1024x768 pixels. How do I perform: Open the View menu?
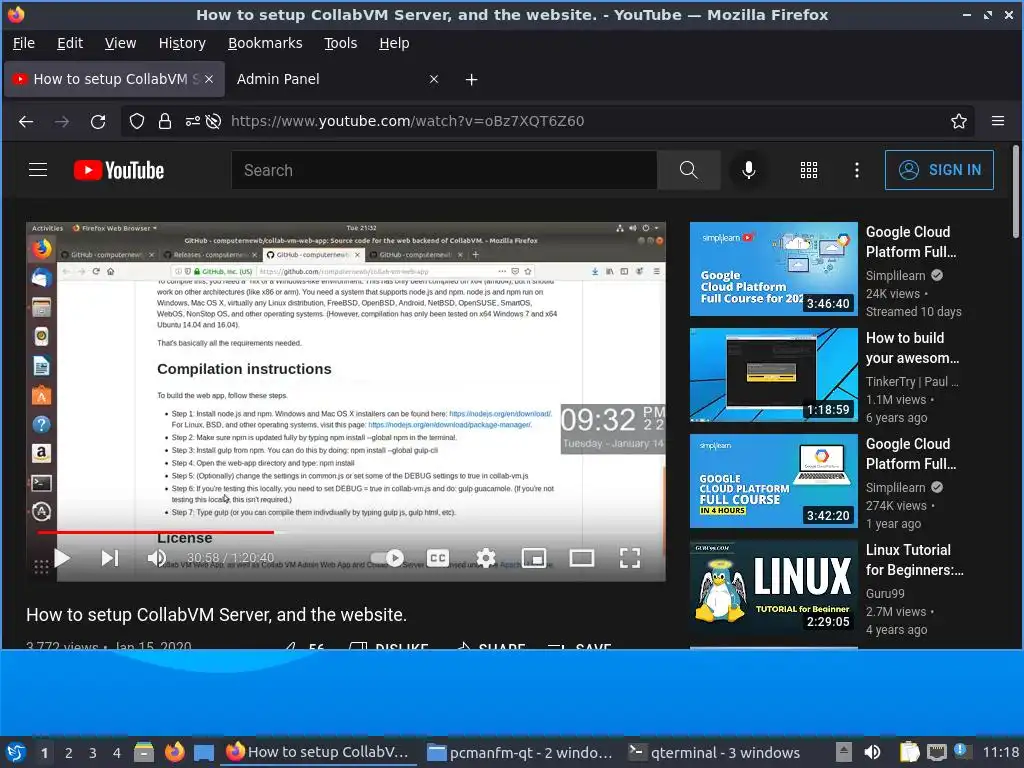pyautogui.click(x=120, y=43)
